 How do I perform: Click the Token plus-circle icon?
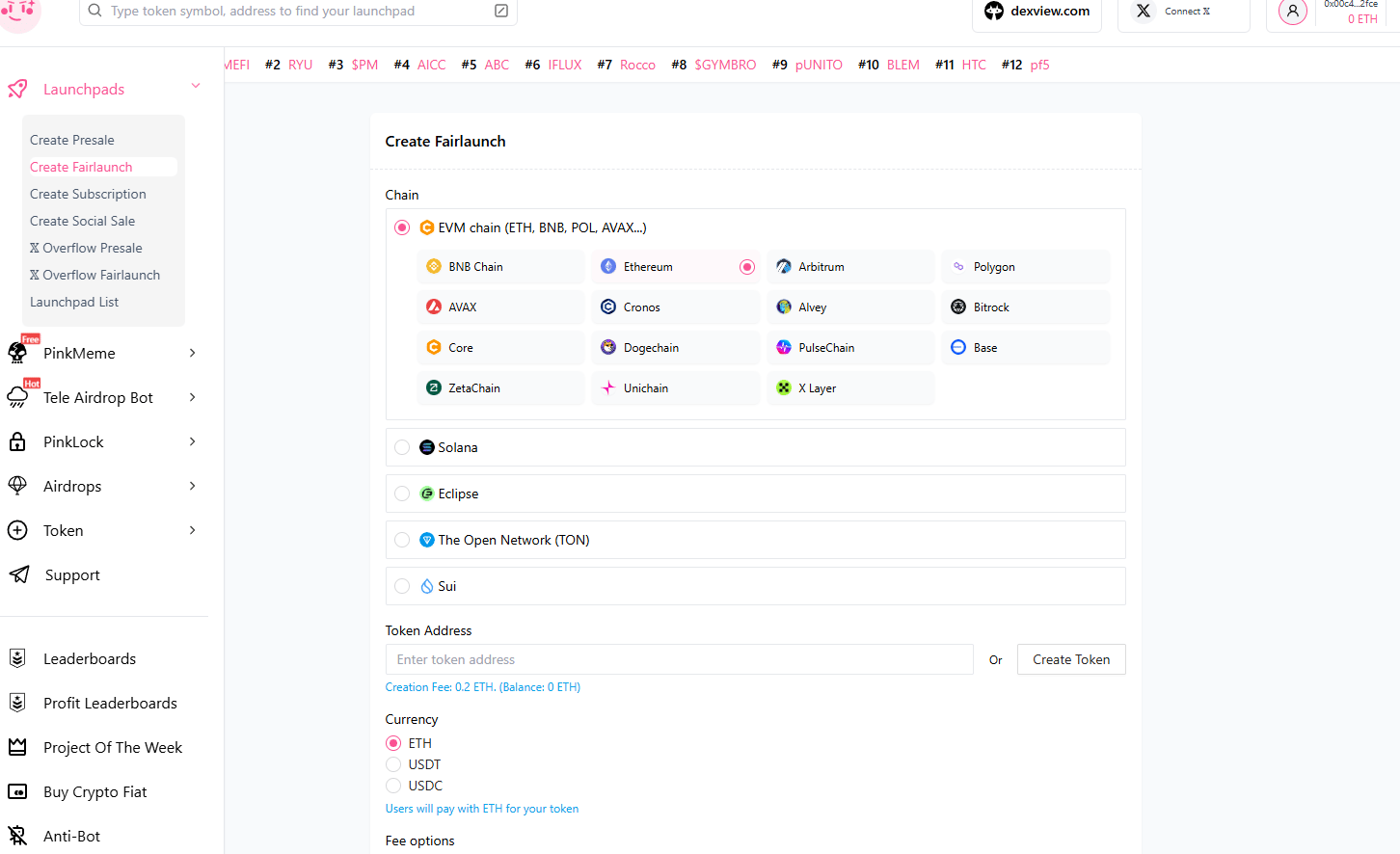[17, 530]
